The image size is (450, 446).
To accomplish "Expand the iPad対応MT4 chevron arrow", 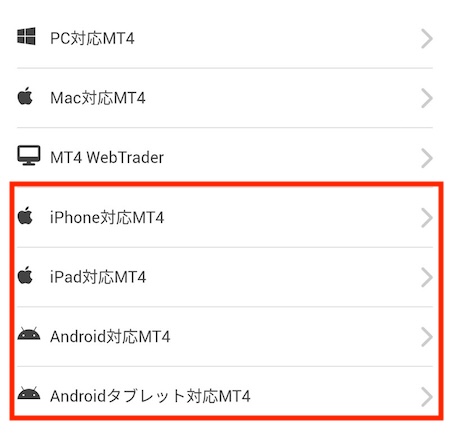I will click(x=427, y=277).
